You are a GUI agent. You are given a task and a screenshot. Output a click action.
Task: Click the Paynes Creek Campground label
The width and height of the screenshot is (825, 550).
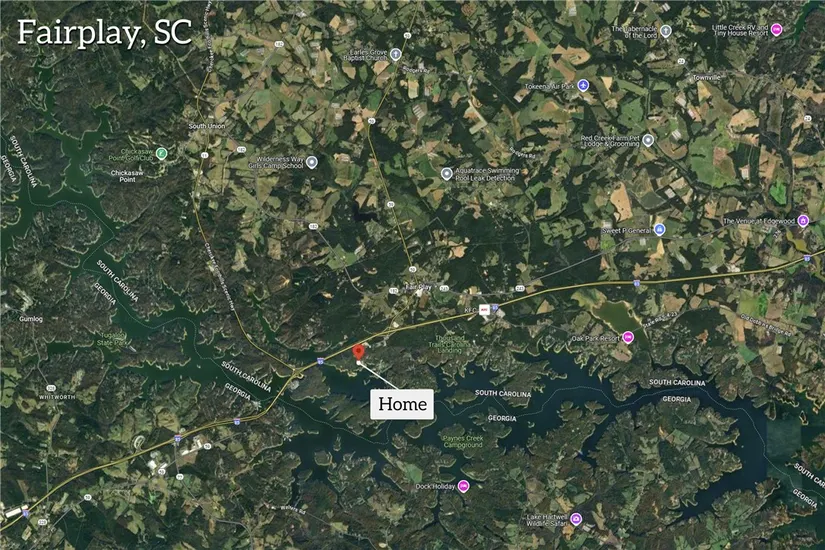click(x=462, y=442)
